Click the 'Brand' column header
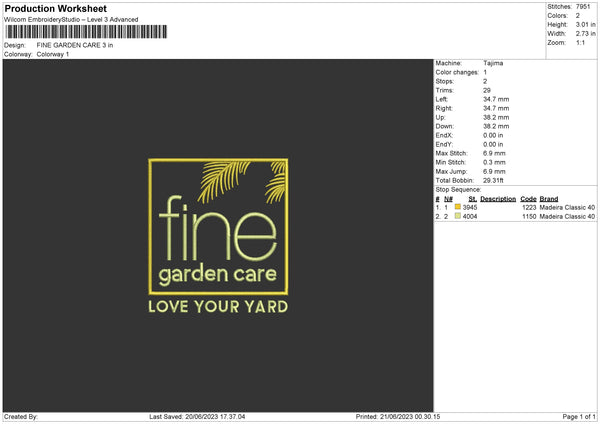Screen dimensions: 600x424 (x=549, y=199)
